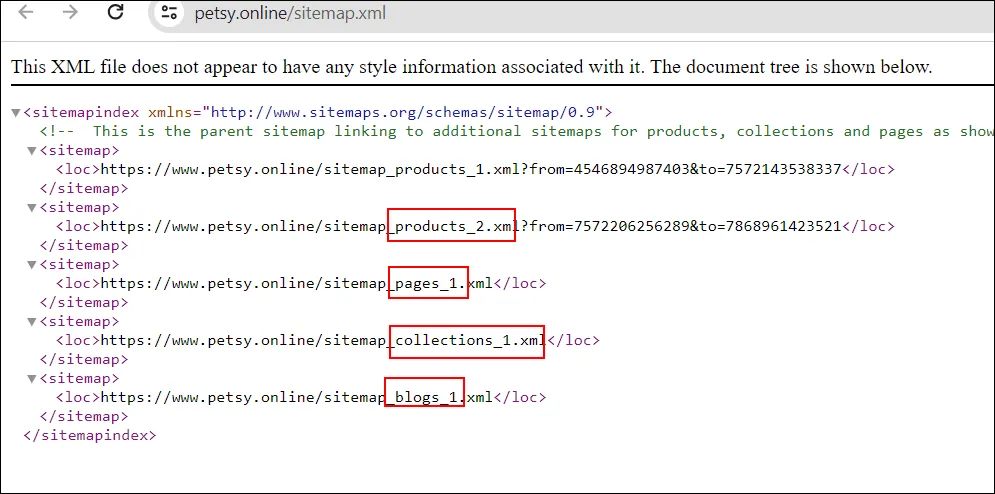Click the sitemap_products_1.xml URL text
Image resolution: width=995 pixels, height=494 pixels.
click(x=471, y=170)
